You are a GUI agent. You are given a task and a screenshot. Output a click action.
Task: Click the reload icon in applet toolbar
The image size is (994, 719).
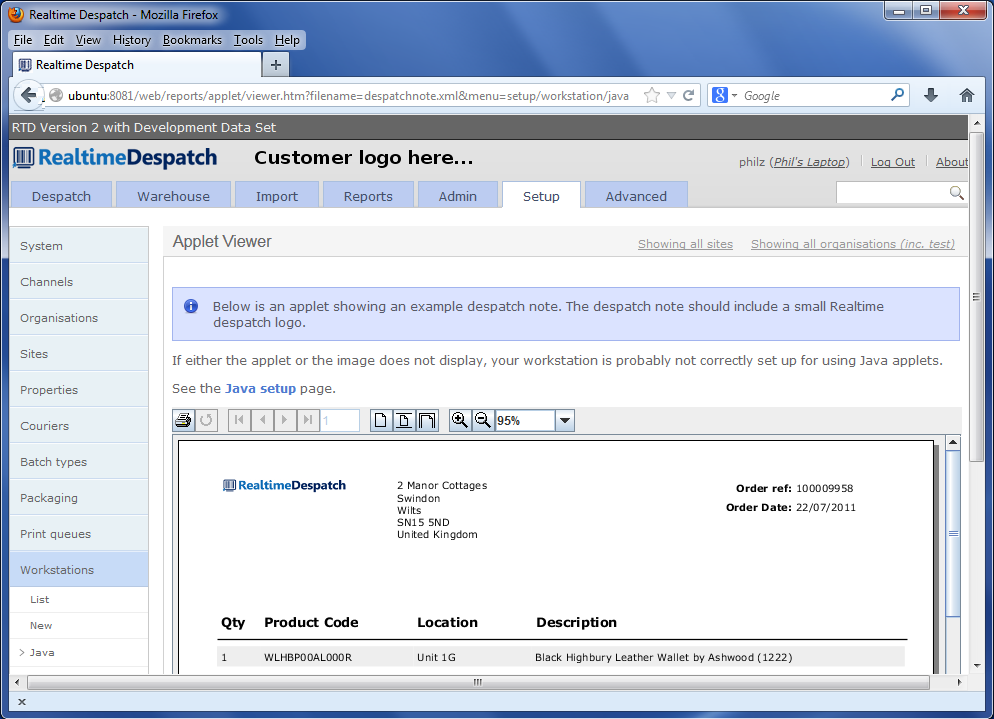[x=206, y=420]
